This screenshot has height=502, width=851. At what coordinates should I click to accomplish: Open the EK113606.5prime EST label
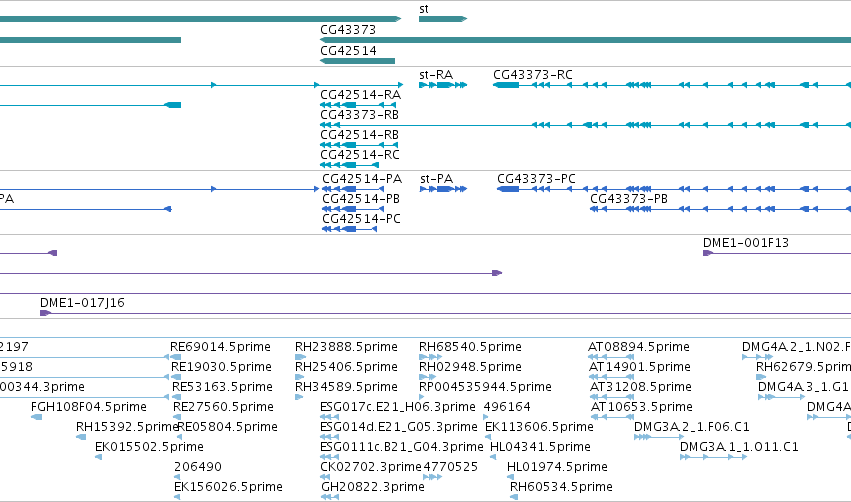tap(539, 427)
